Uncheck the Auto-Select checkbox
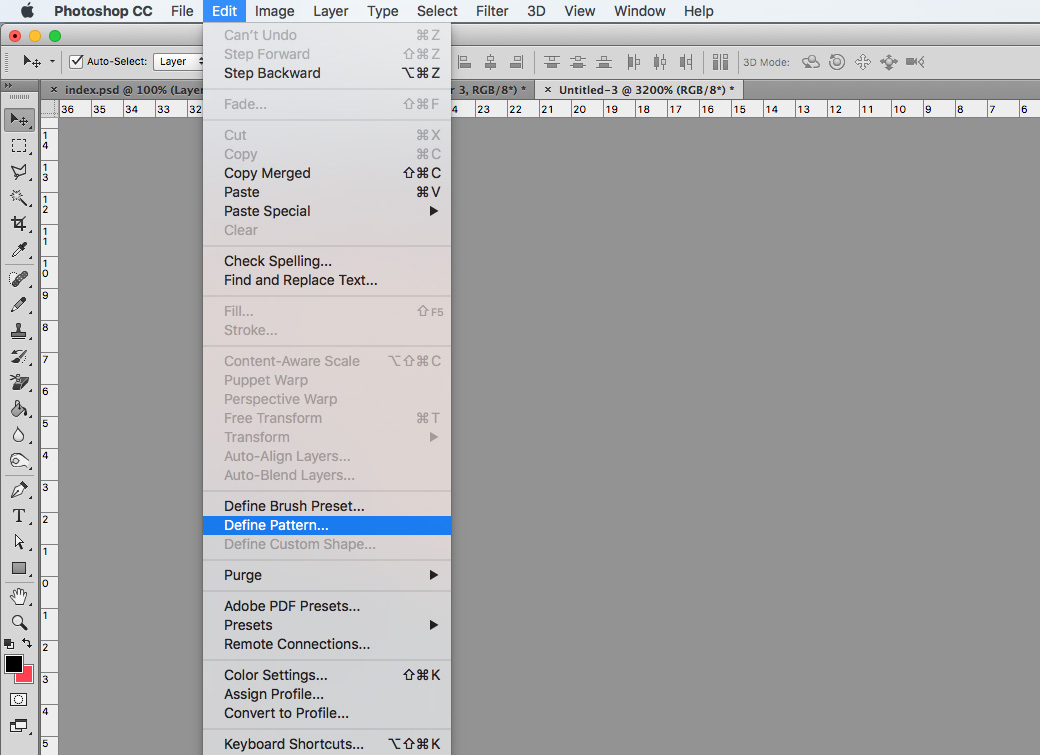Viewport: 1040px width, 755px height. (x=76, y=62)
